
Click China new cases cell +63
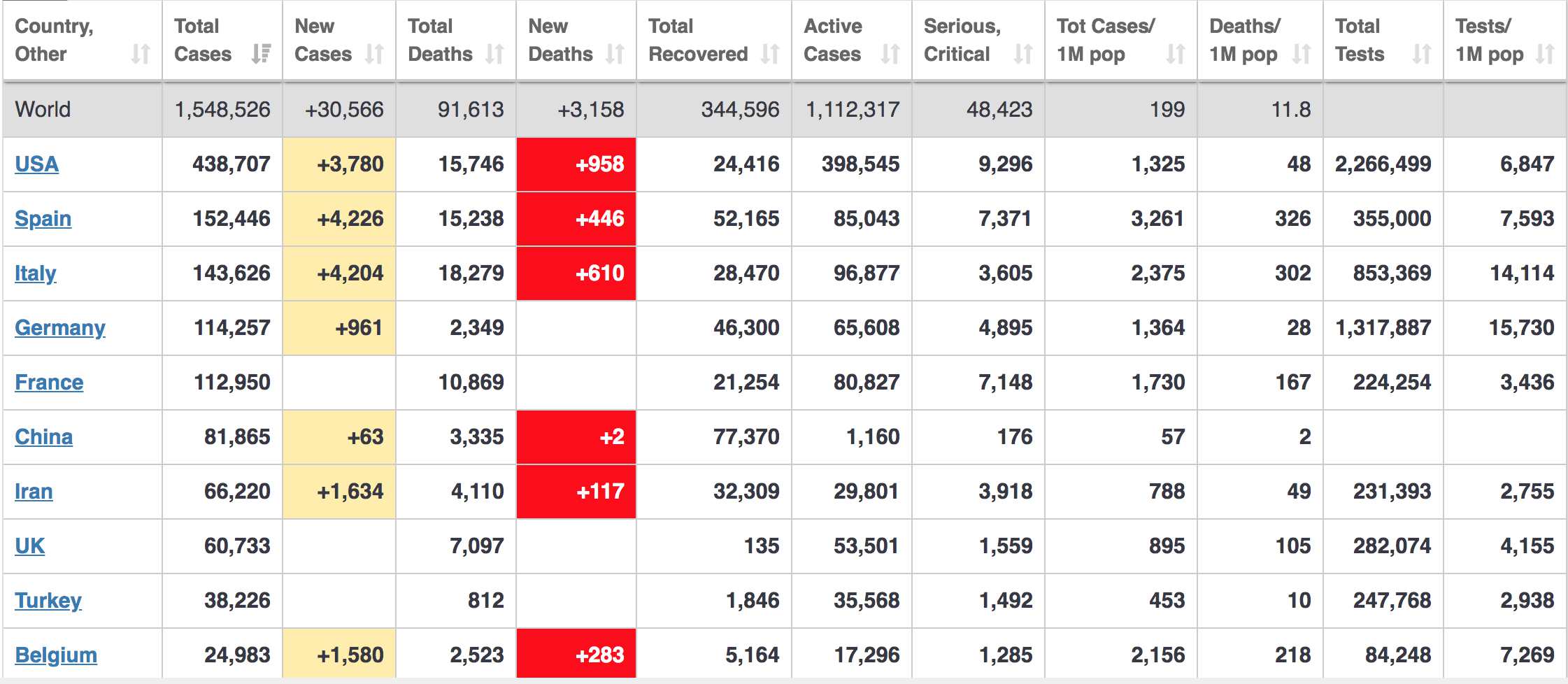pos(339,437)
